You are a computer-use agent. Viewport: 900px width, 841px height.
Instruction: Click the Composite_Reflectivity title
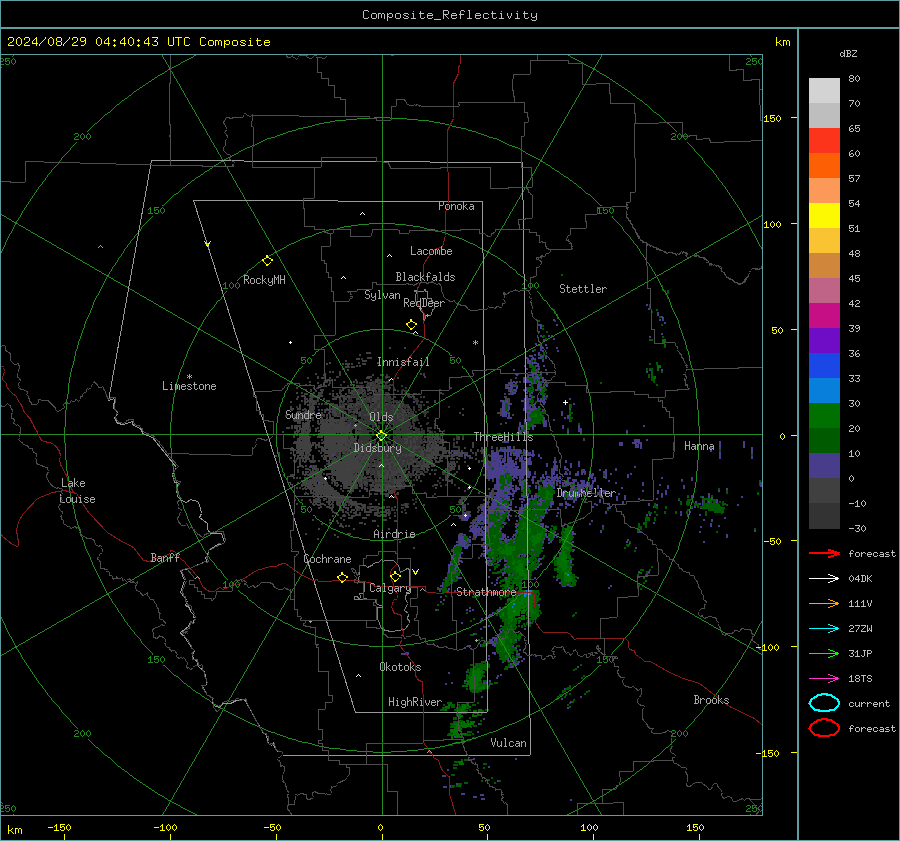(450, 15)
